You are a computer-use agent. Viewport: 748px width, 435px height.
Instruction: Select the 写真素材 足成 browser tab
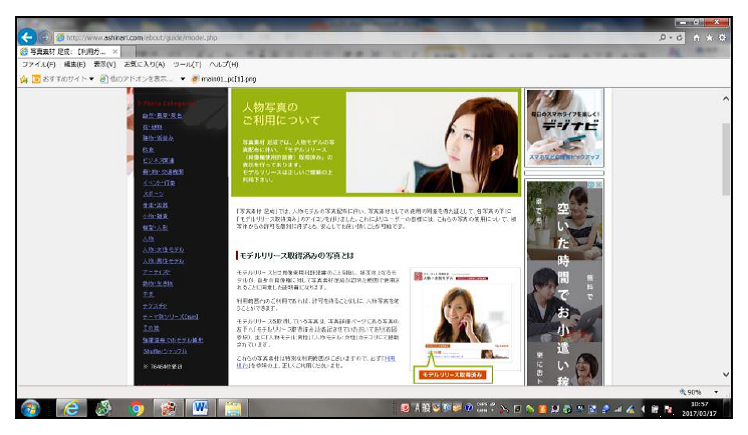point(69,51)
